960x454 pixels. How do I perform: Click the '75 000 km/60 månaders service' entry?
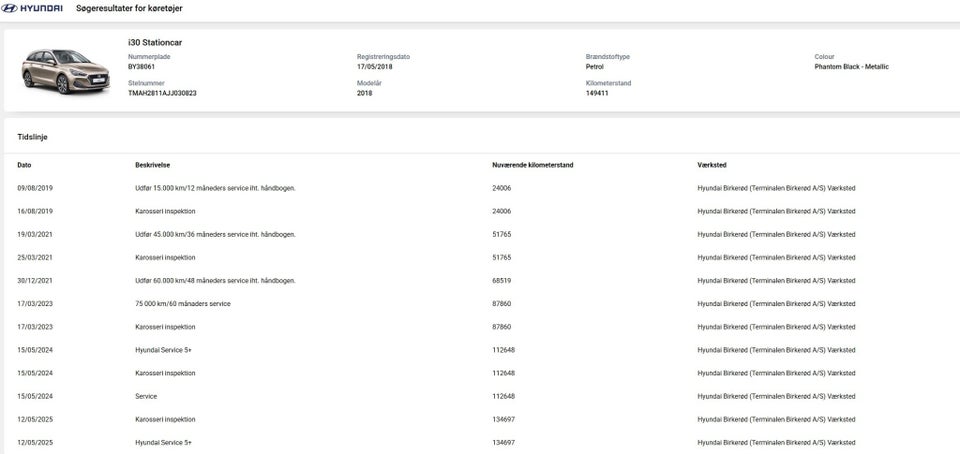[182, 303]
